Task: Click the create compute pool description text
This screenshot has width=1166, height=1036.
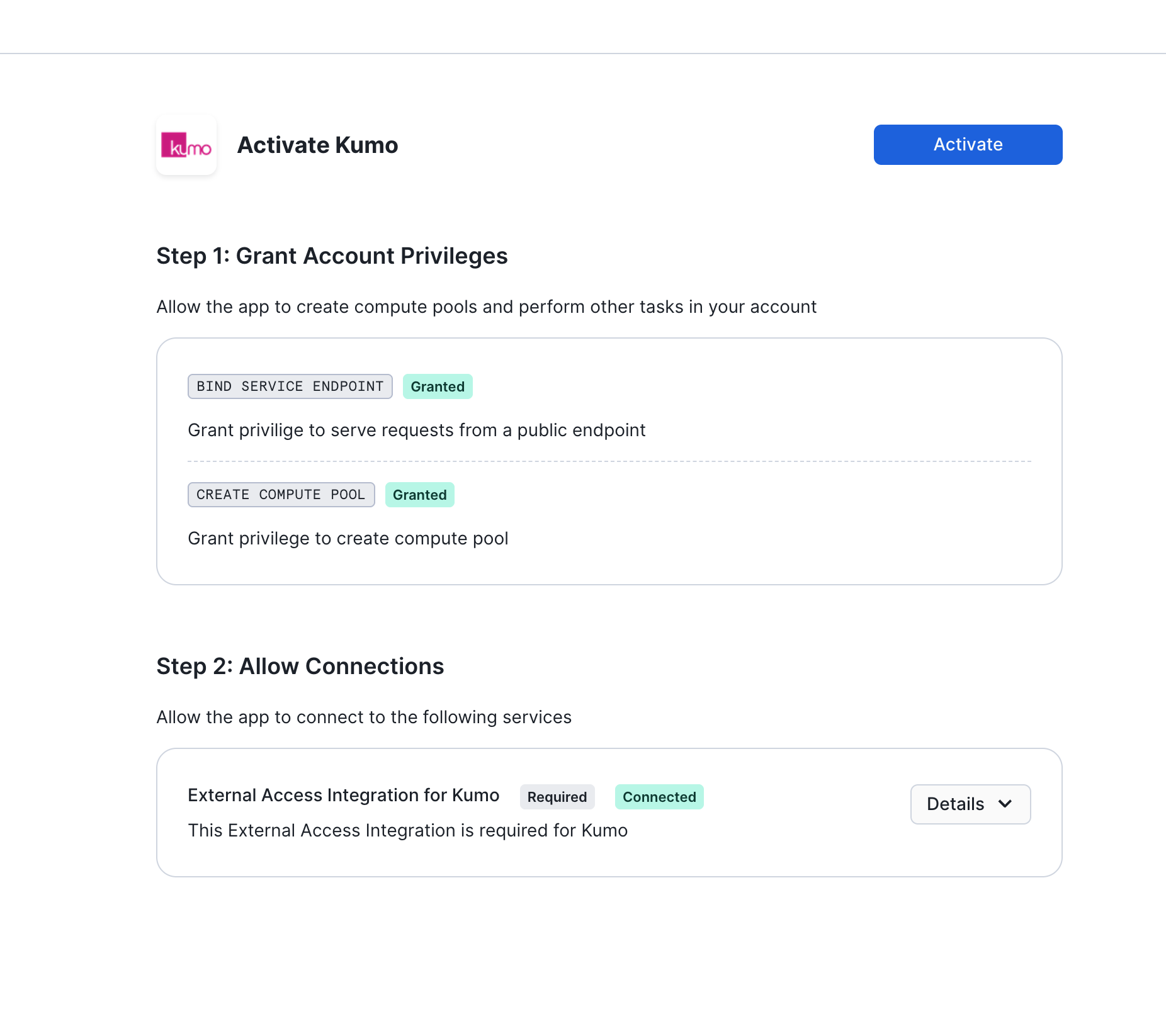Action: 348,539
